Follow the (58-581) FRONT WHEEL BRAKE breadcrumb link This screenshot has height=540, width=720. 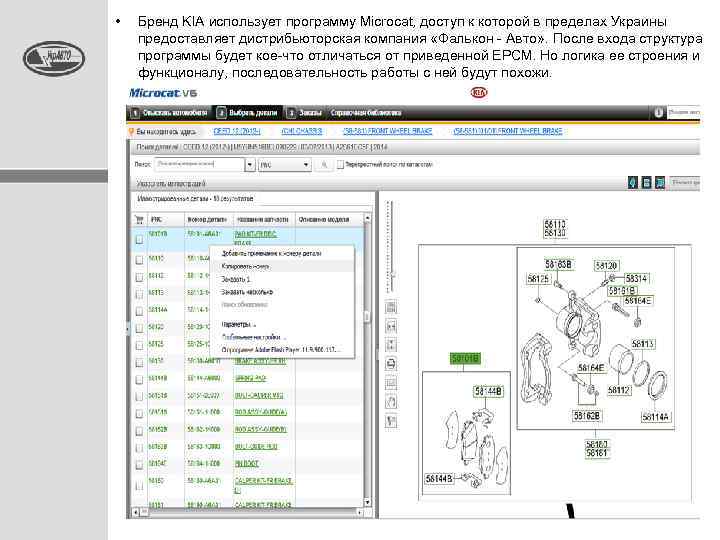click(388, 131)
